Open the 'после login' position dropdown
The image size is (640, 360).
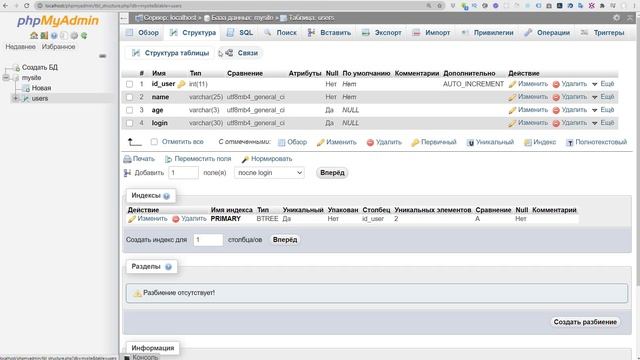tap(269, 173)
